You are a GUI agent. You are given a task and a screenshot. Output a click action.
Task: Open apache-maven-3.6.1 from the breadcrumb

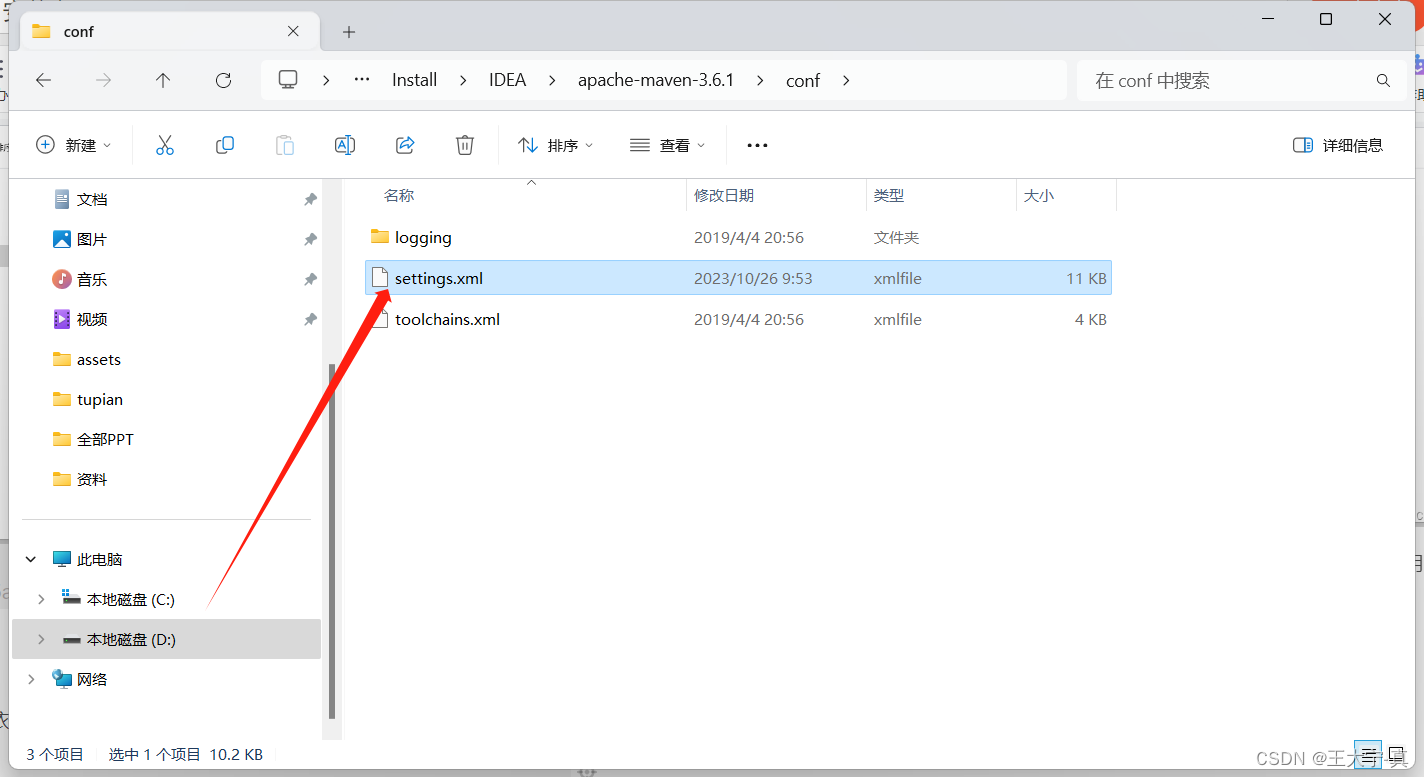(656, 80)
